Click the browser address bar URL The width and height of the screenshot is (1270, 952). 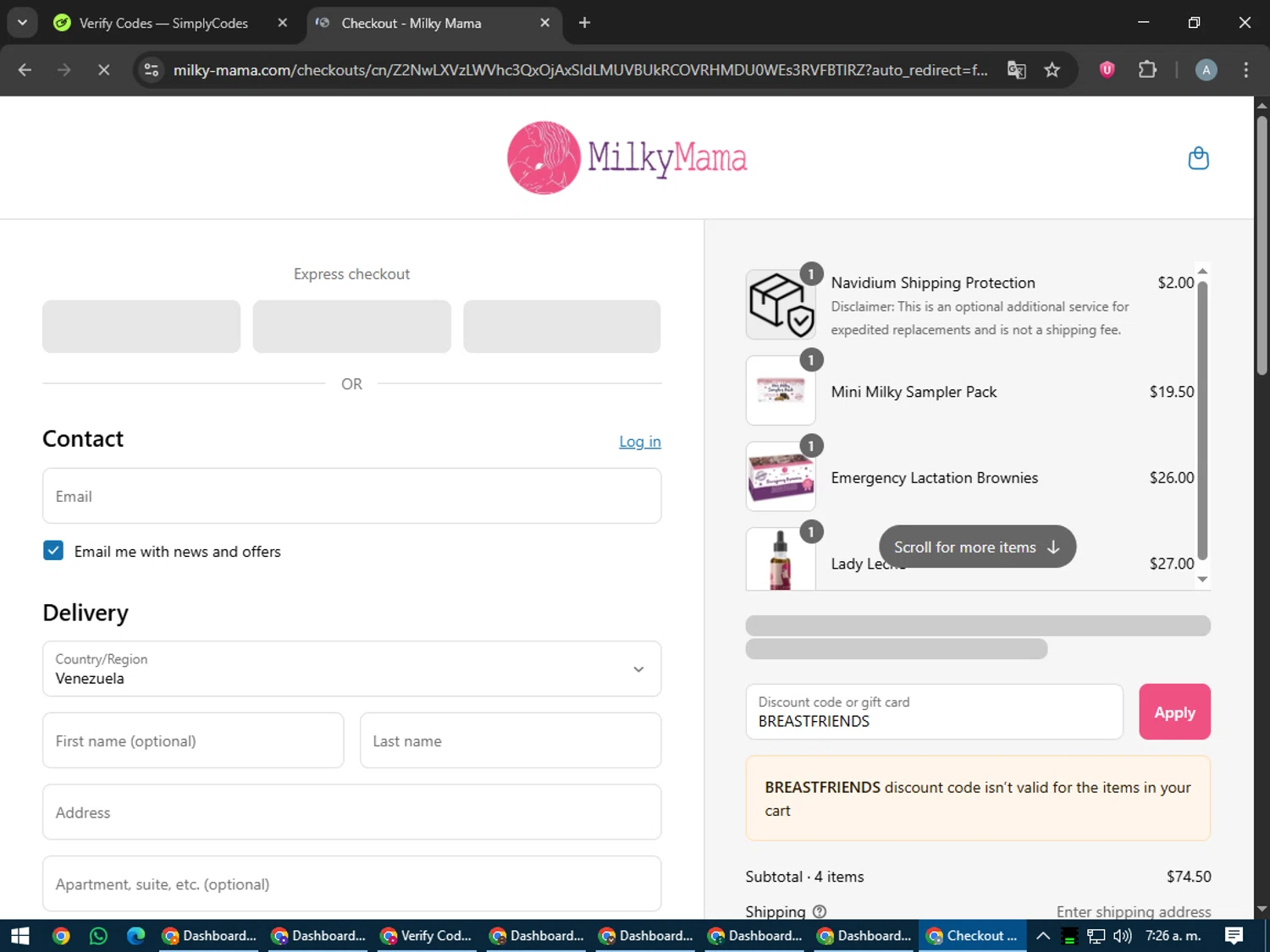[580, 70]
